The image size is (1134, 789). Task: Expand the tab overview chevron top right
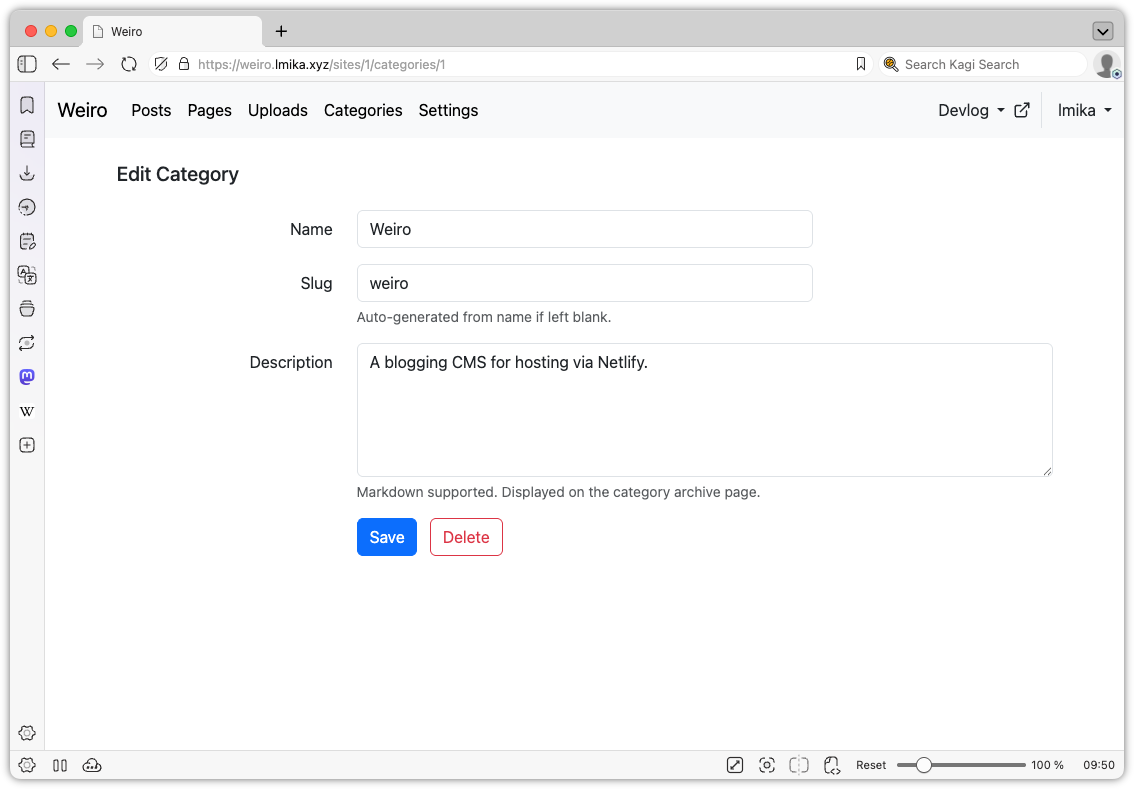1103,30
